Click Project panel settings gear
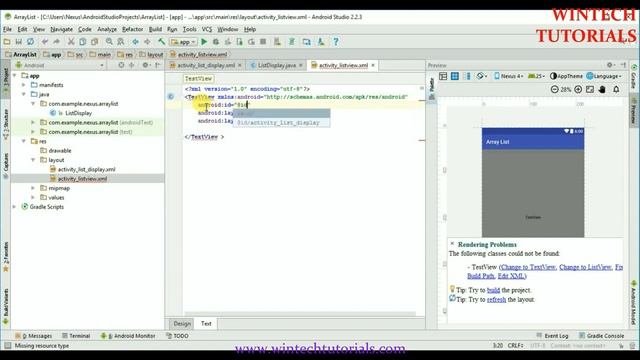The height and width of the screenshot is (360, 640). 146,65
